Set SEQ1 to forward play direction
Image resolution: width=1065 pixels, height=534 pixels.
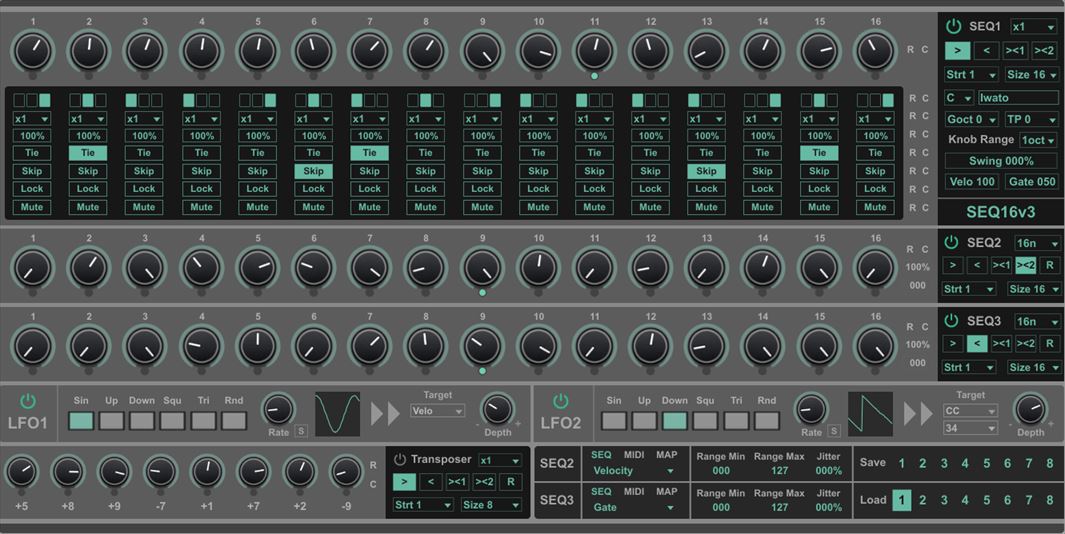pos(957,51)
